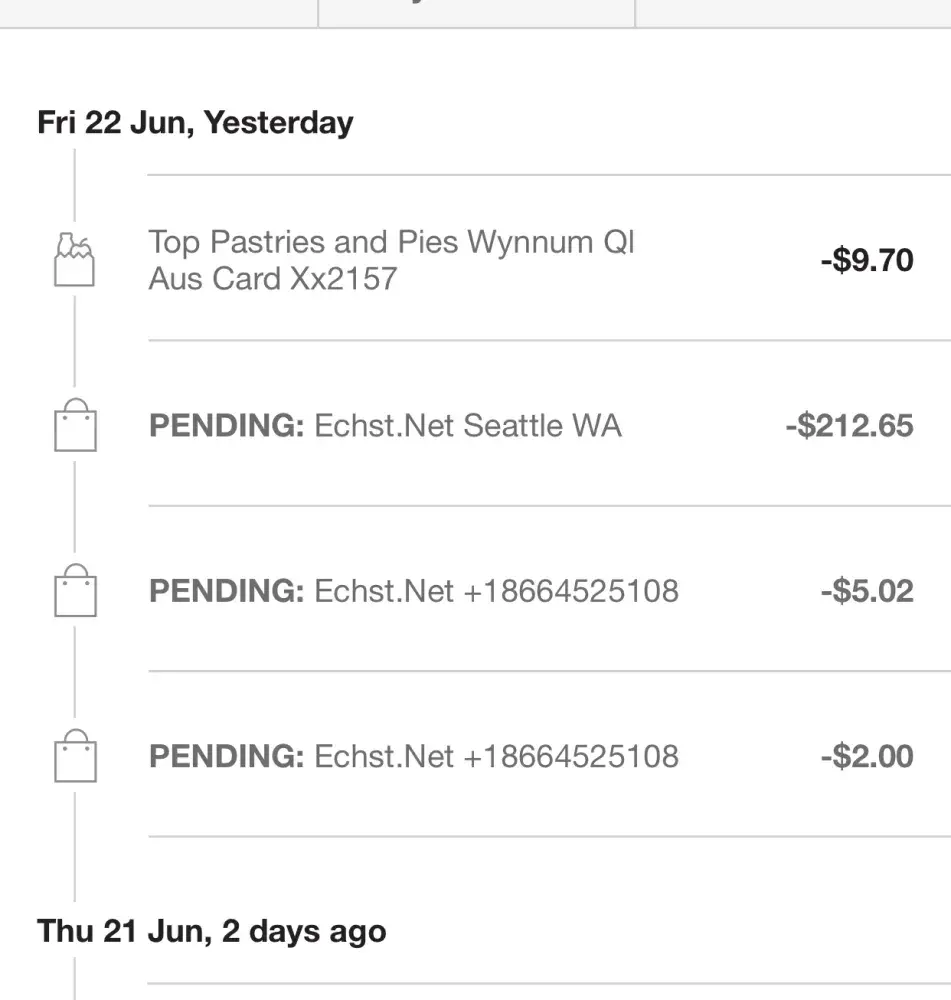Tap shopping bag icon for the -$212.65 transaction
951x1000 pixels.
click(75, 426)
